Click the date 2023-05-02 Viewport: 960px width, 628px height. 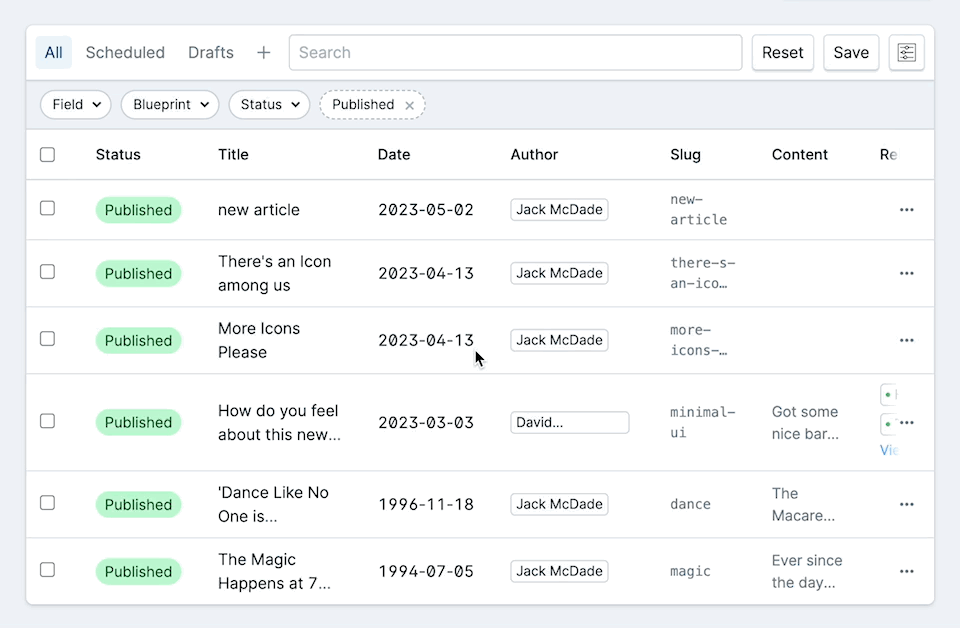pos(426,210)
